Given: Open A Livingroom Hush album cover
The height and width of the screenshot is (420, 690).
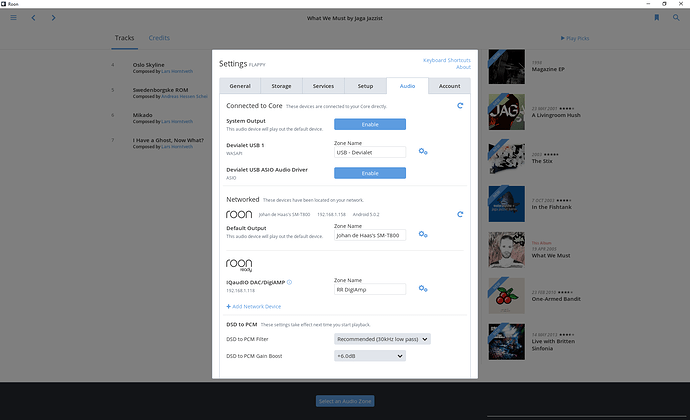Looking at the screenshot, I should pyautogui.click(x=506, y=112).
